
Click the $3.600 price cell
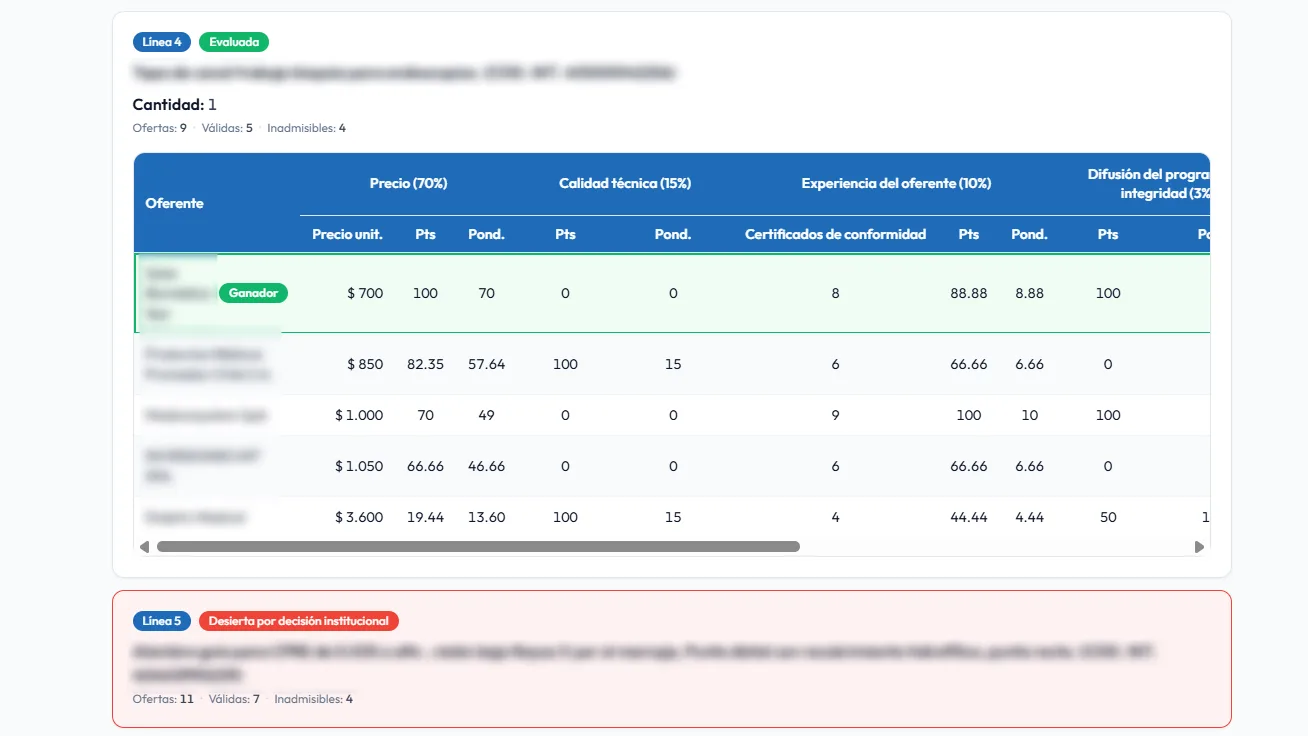tap(360, 517)
